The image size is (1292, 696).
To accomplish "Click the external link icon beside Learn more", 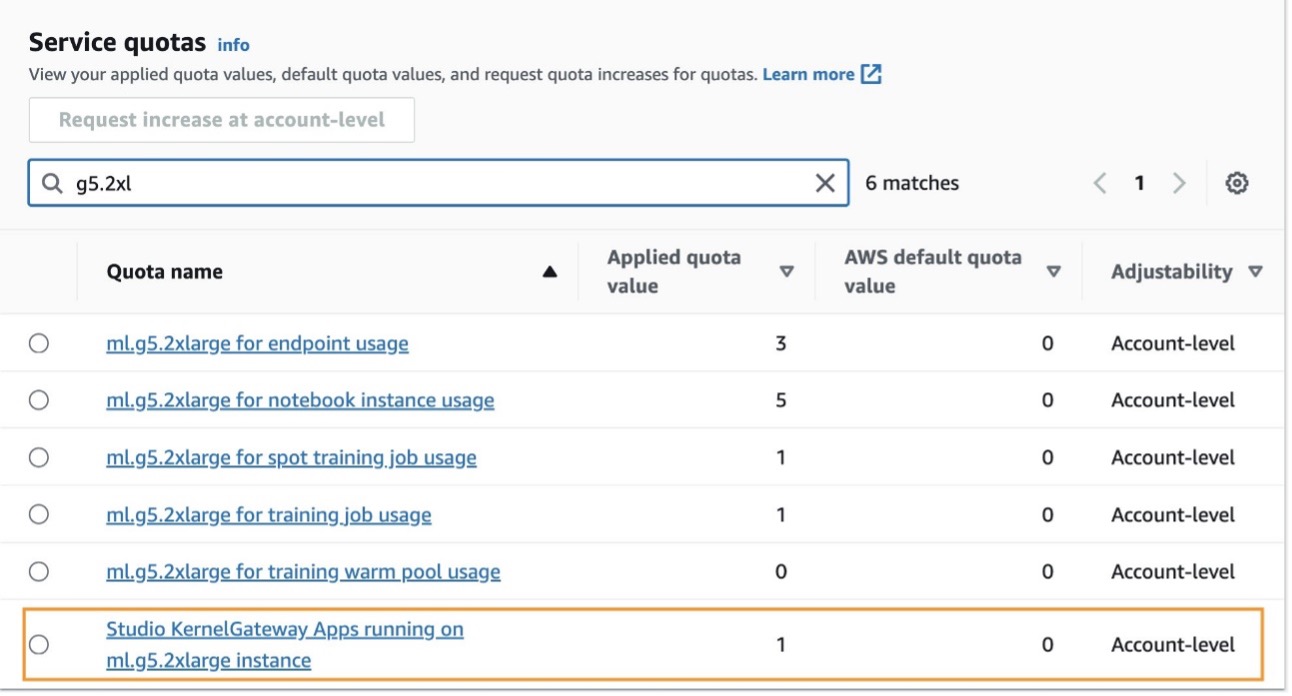I will [x=871, y=74].
